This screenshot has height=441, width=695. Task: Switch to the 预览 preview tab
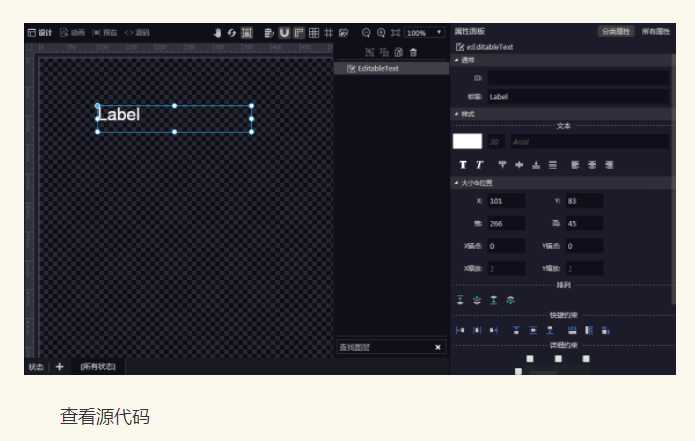105,33
